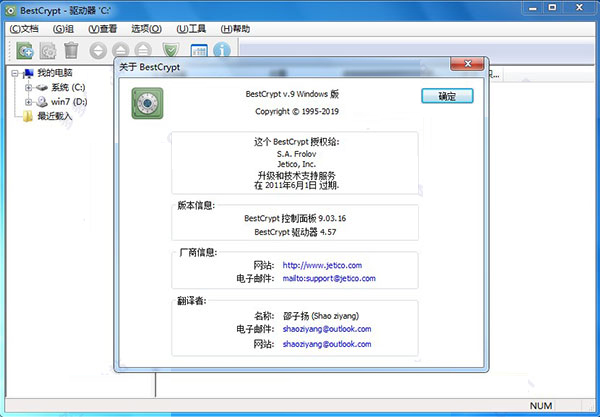Click translator 电子邮件 shaoziyang@outlook.com link
This screenshot has height=417, width=600.
point(327,329)
